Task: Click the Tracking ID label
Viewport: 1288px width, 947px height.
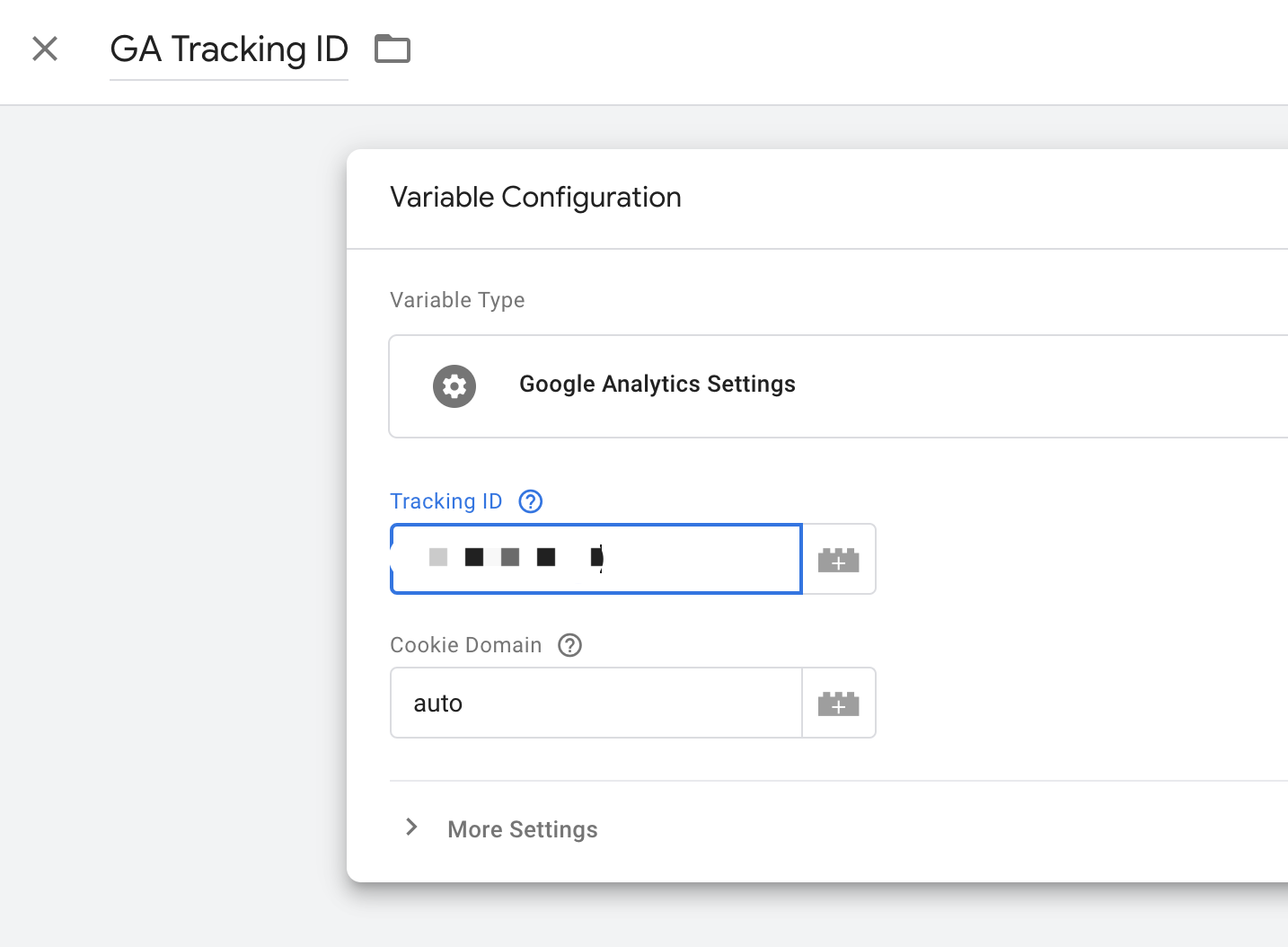Action: 446,501
